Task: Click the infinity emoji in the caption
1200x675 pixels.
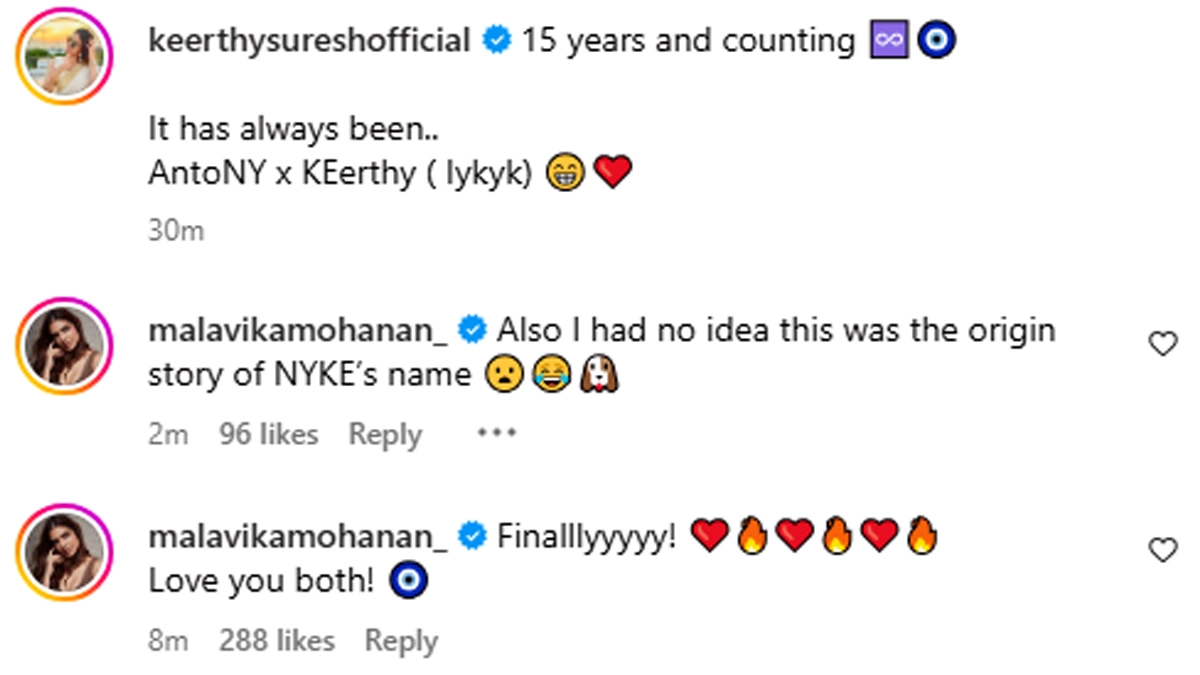Action: (x=887, y=41)
